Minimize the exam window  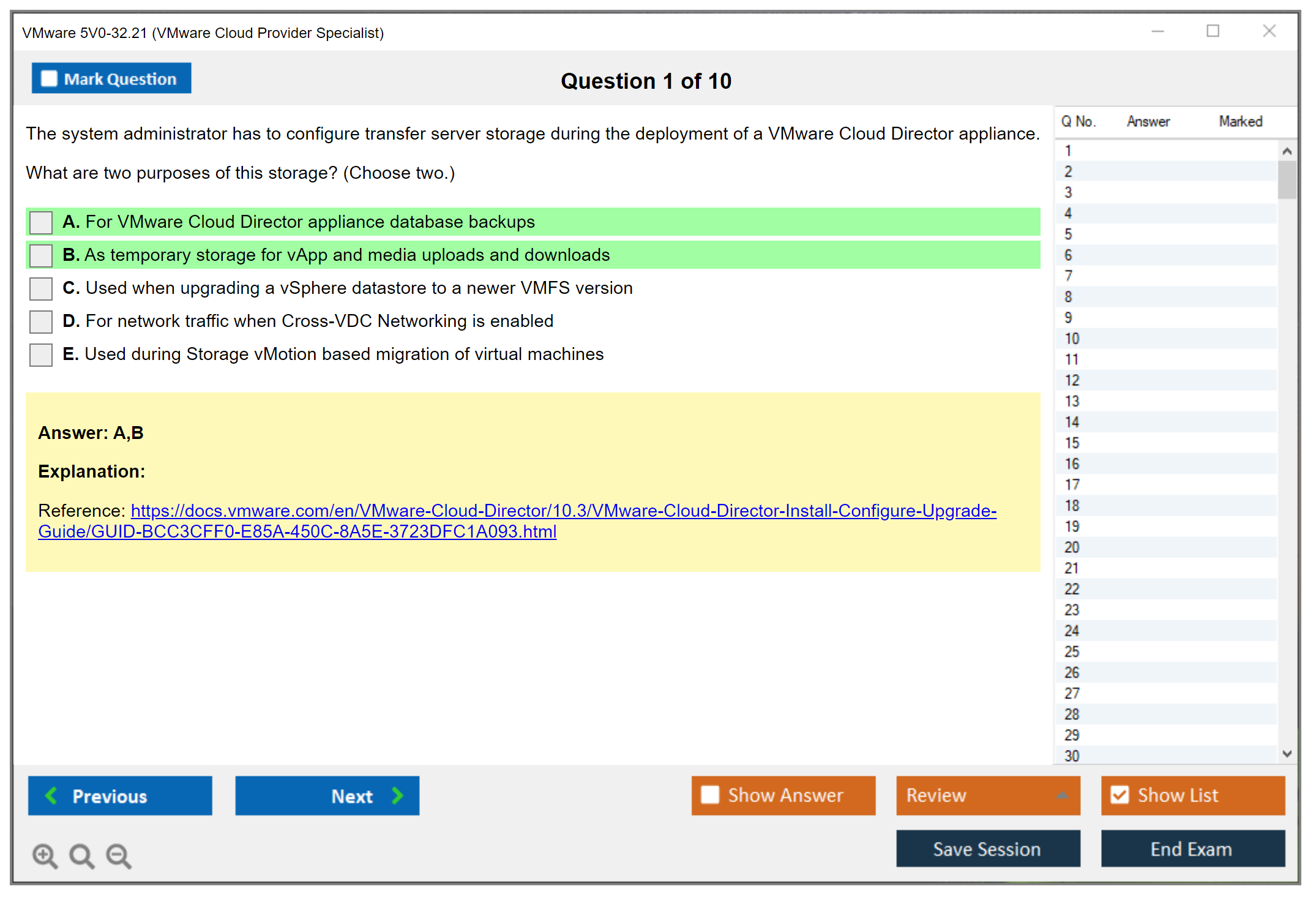tap(1157, 31)
